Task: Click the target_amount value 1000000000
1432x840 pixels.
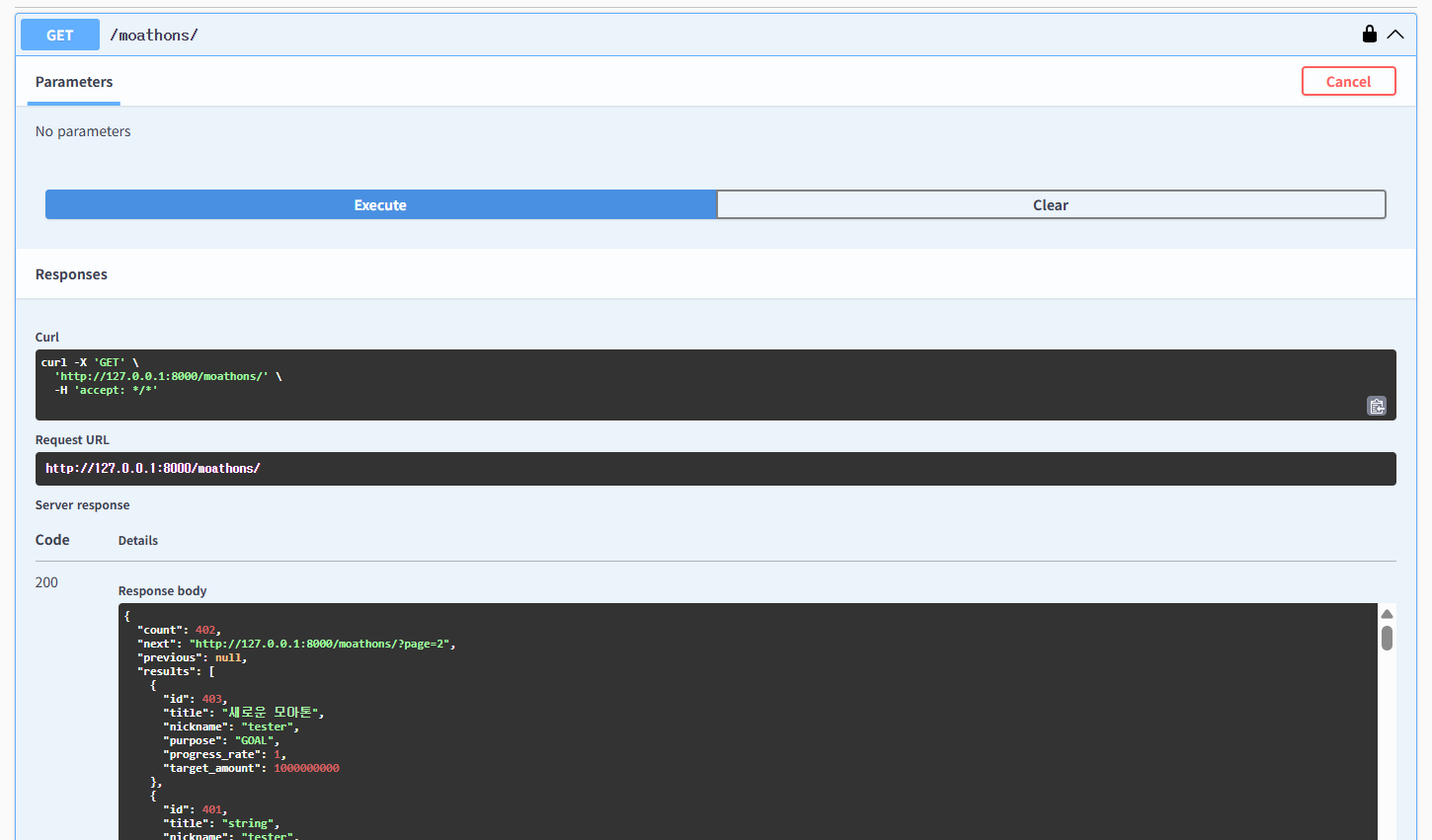Action: coord(306,768)
